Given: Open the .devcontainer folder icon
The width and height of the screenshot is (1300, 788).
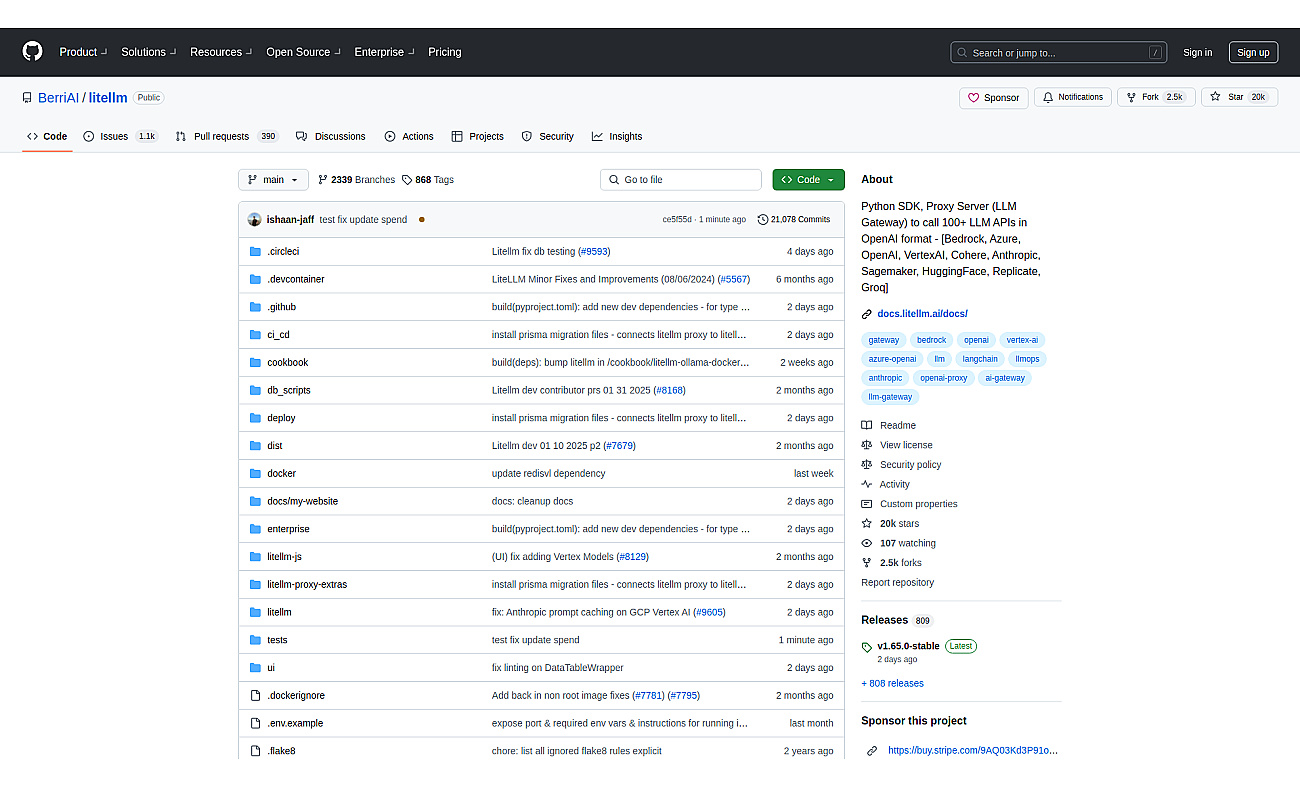Looking at the screenshot, I should click(x=255, y=279).
